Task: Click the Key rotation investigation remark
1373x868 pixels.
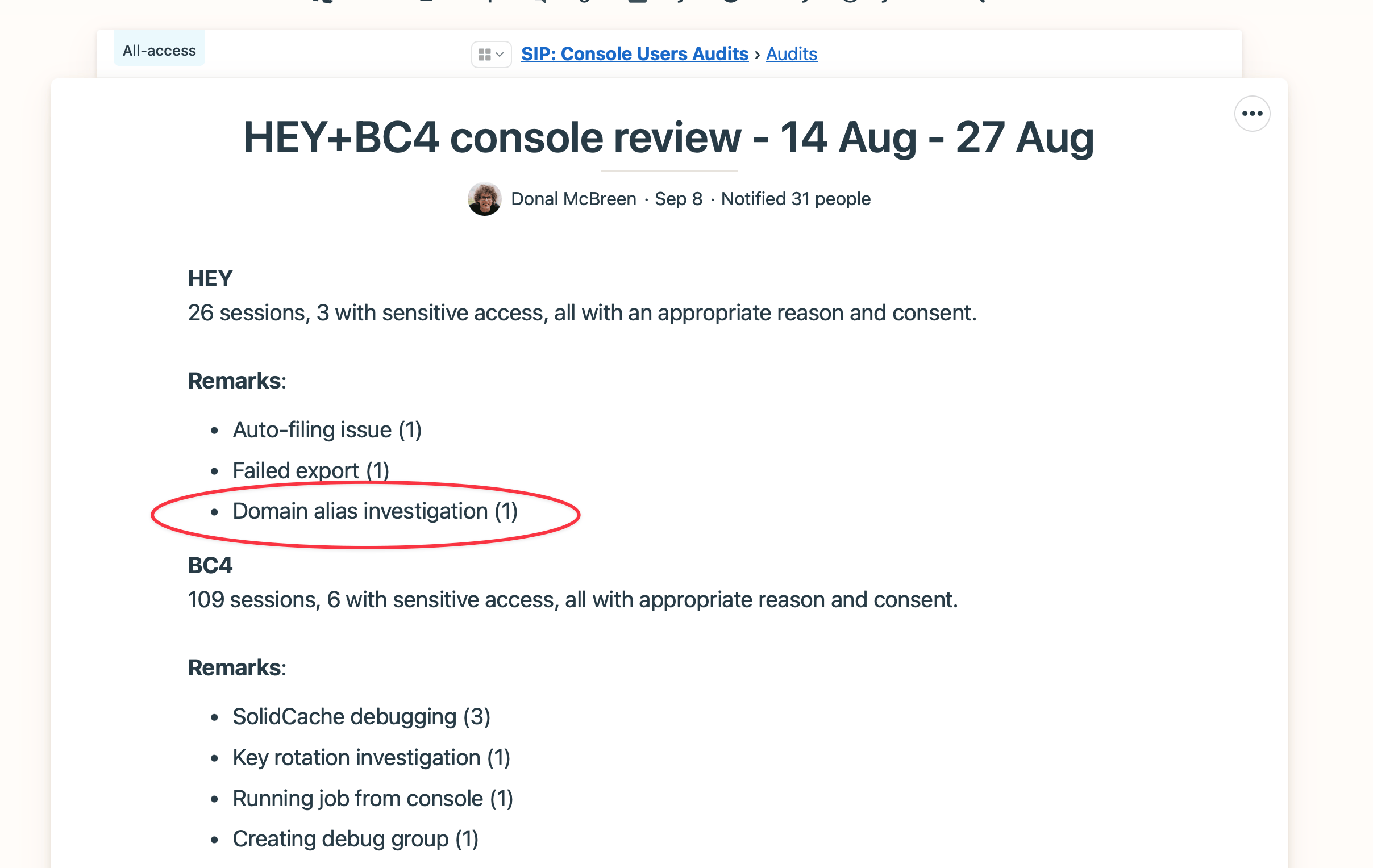Action: click(x=371, y=757)
